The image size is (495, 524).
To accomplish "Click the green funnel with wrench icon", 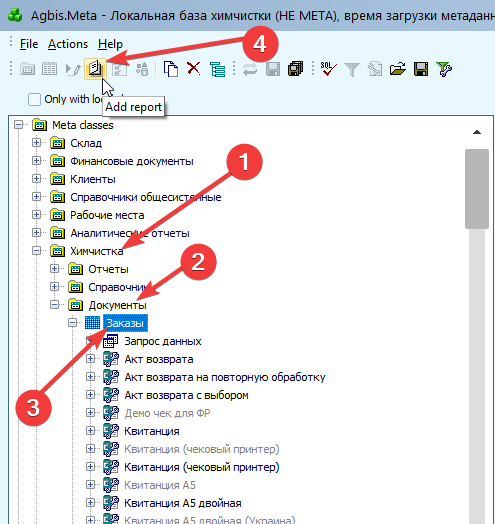I will point(444,69).
